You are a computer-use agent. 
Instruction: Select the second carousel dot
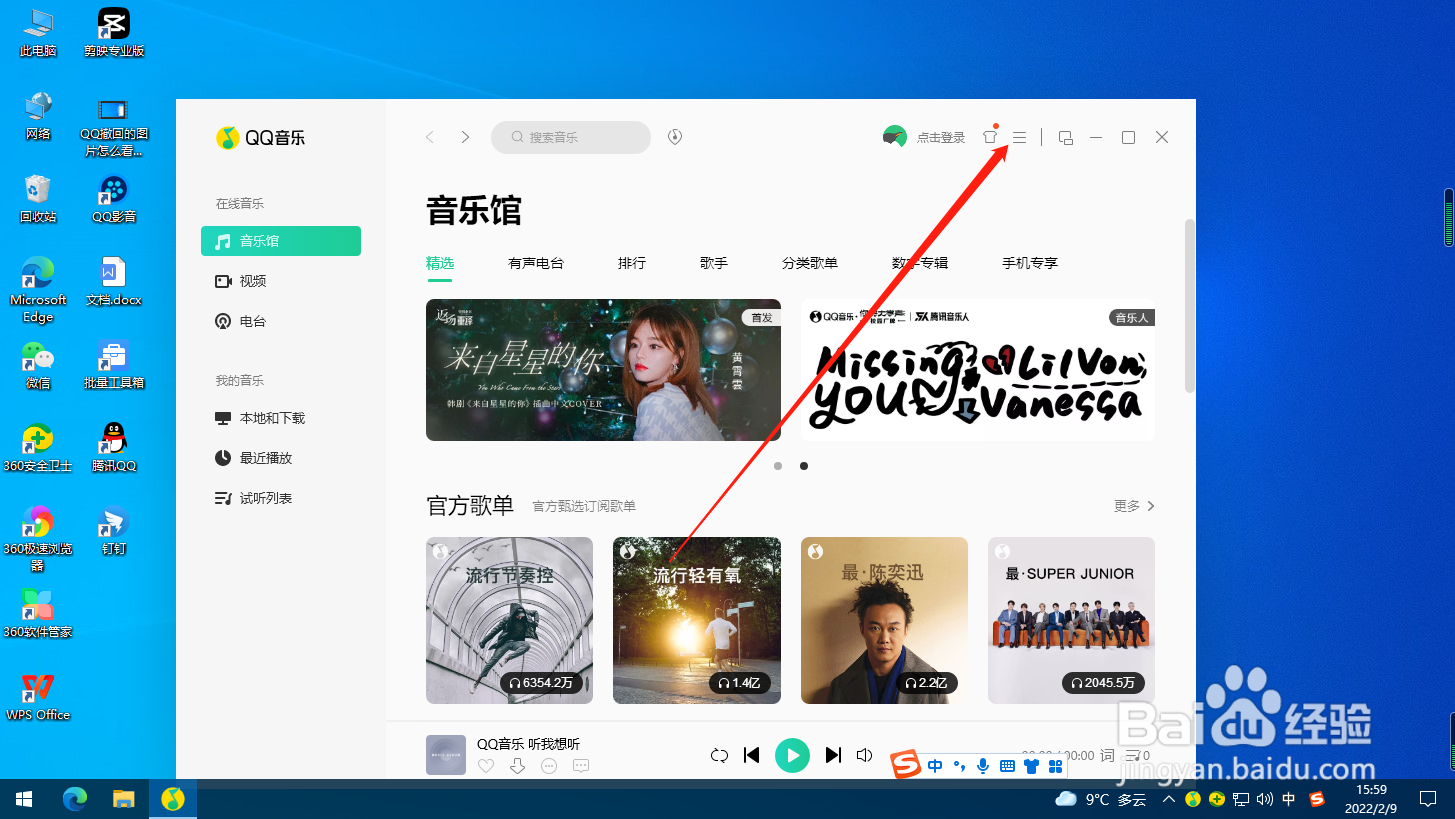(804, 465)
